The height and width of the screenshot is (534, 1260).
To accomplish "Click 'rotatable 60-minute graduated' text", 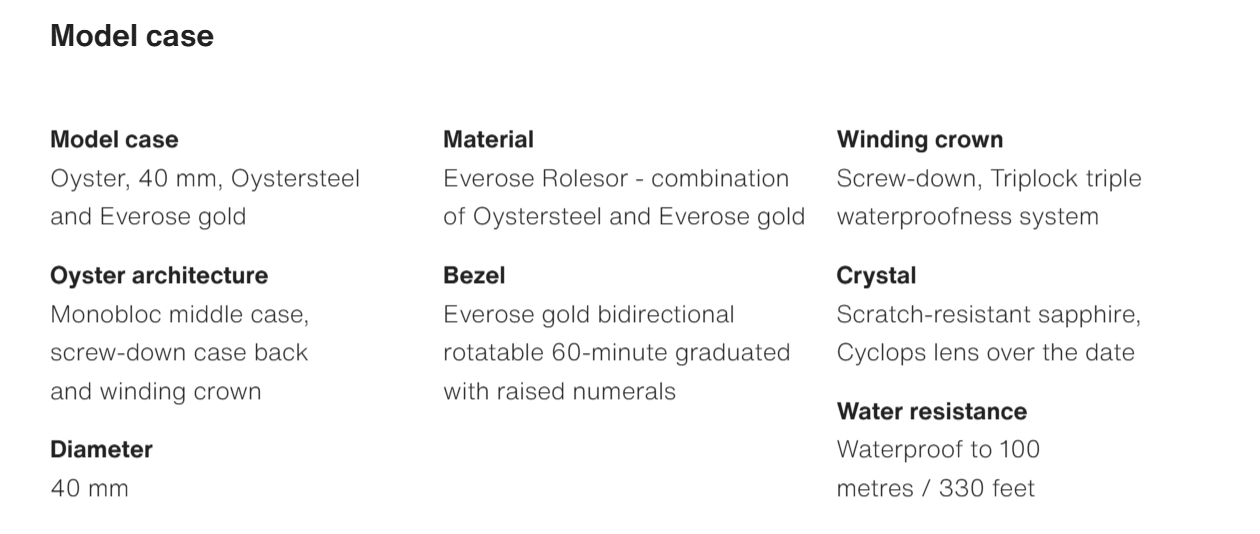I will tap(617, 352).
